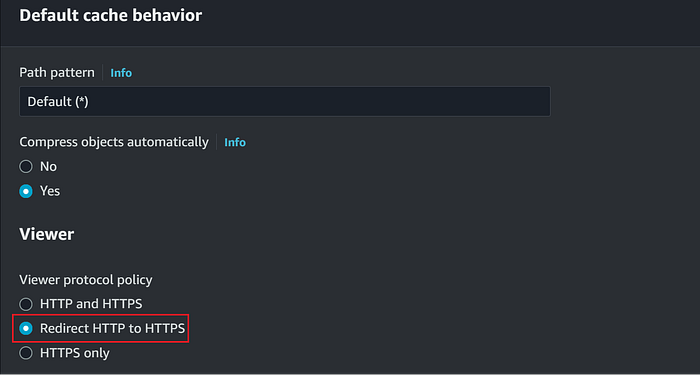Screen dimensions: 700x375
Task: Click the Viewer section heading
Action: coord(46,234)
